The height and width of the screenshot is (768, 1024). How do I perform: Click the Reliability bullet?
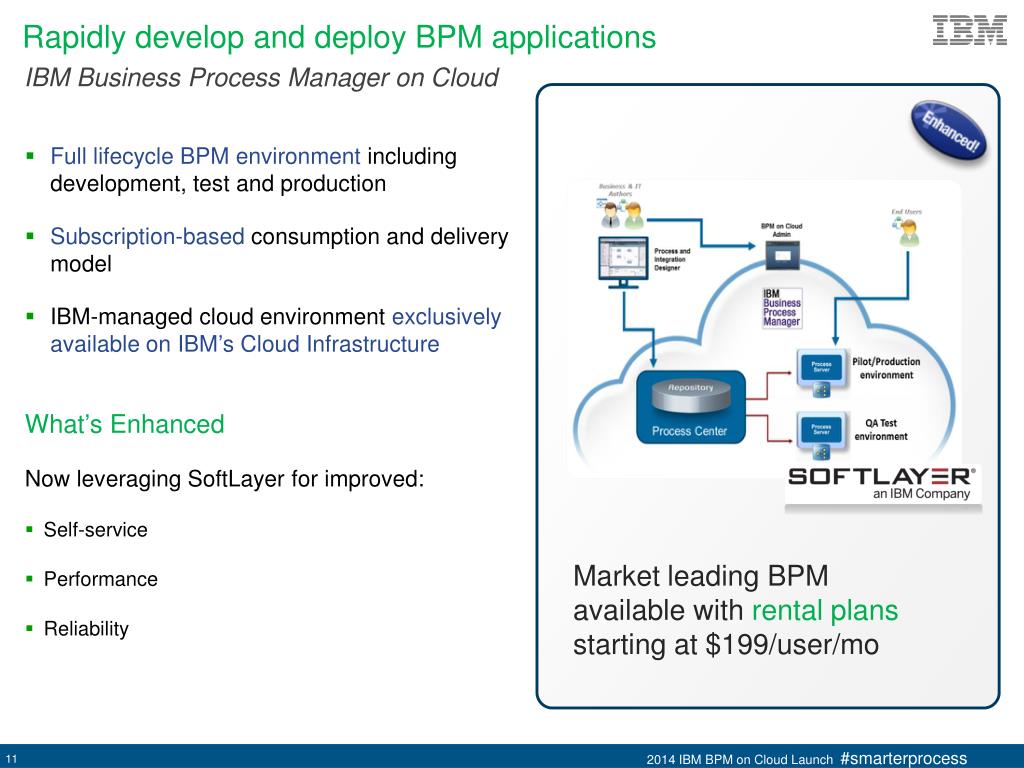coord(86,629)
